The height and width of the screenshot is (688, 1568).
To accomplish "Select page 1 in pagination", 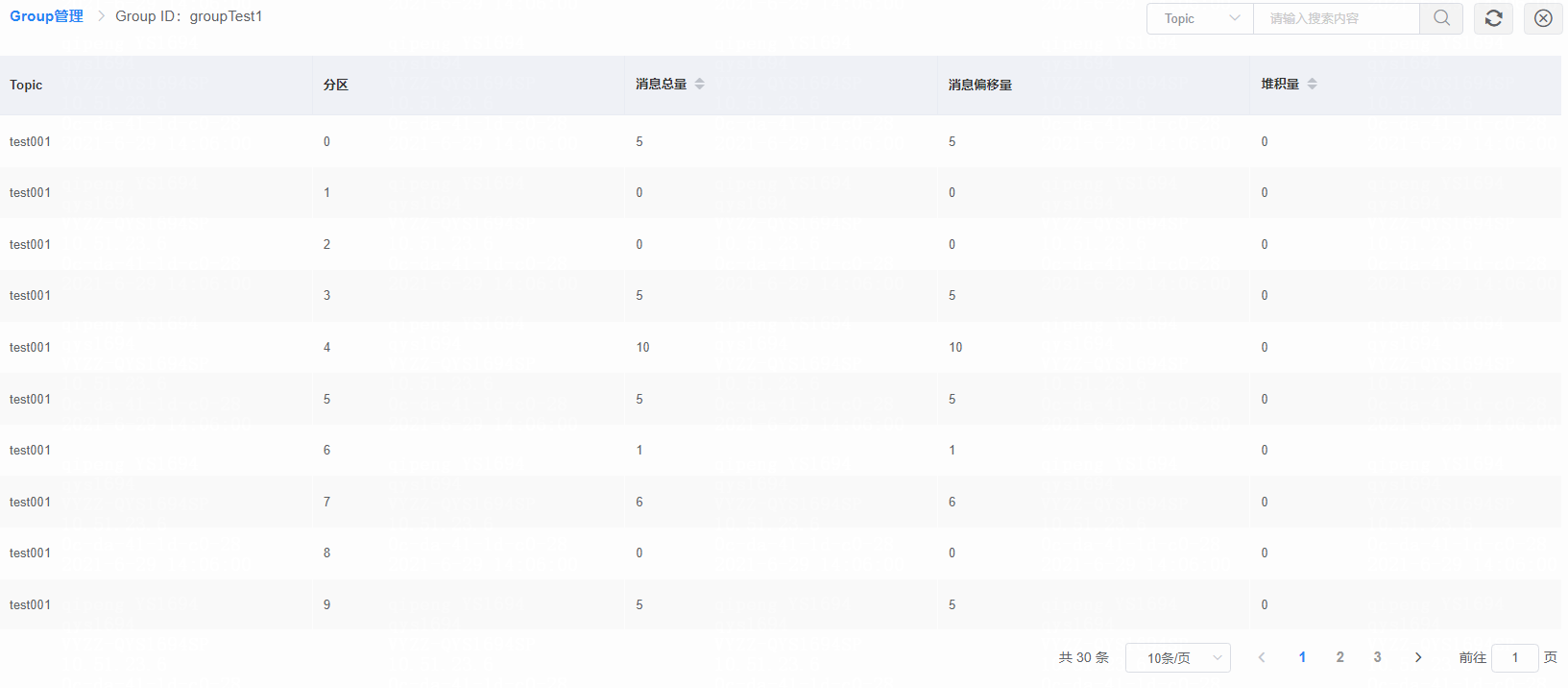I will pos(1302,657).
